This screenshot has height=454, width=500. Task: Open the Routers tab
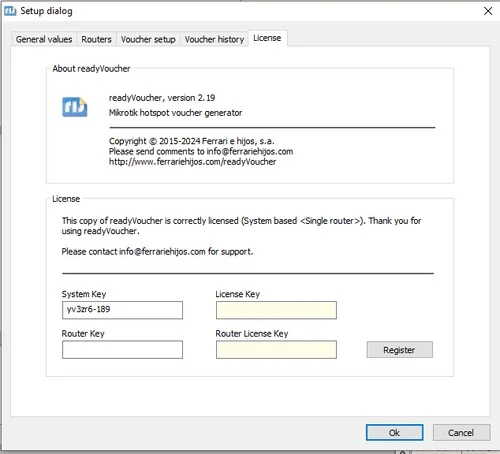tap(96, 39)
